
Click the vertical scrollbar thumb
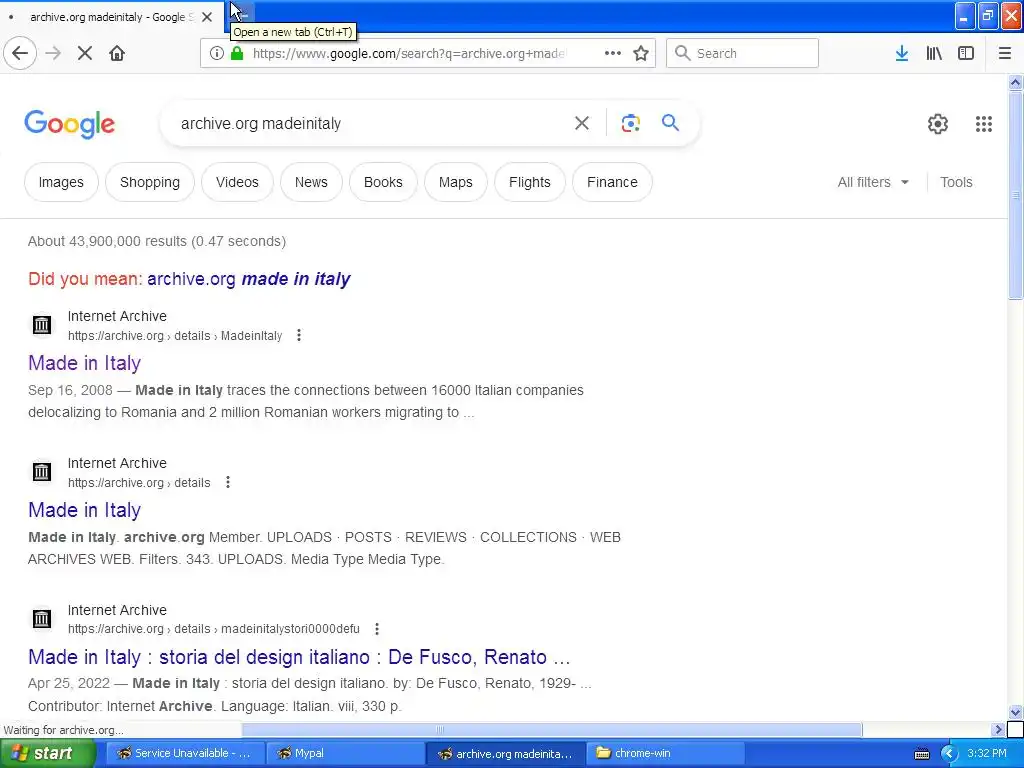tap(1015, 195)
